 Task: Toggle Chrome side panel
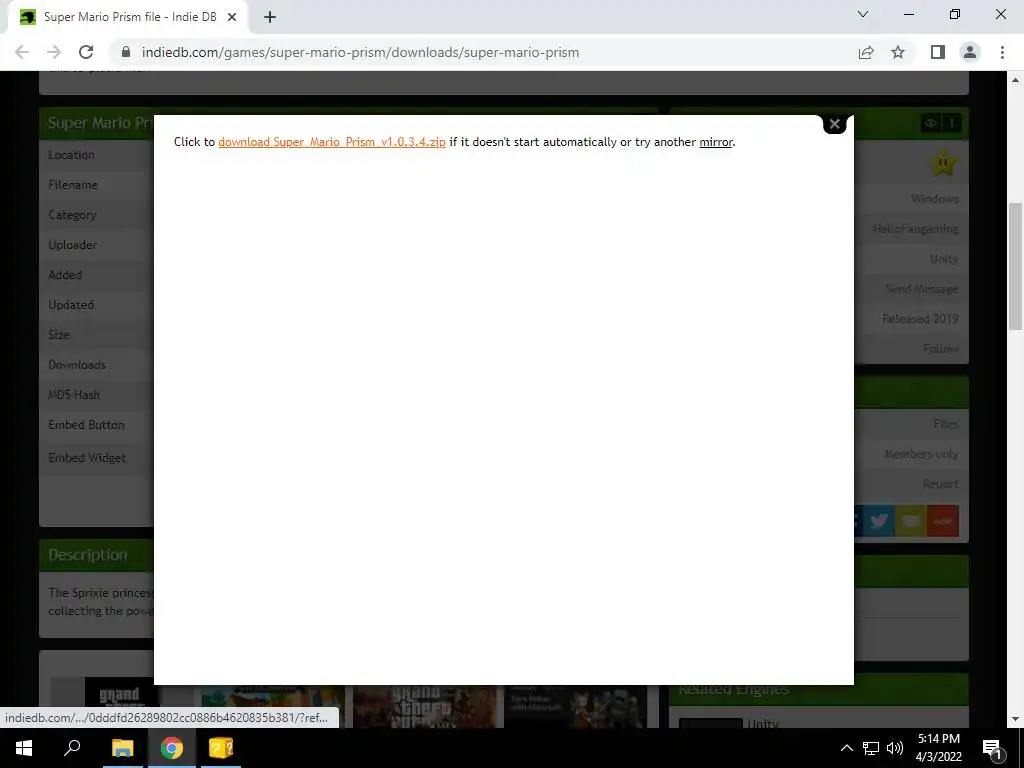pos(938,52)
